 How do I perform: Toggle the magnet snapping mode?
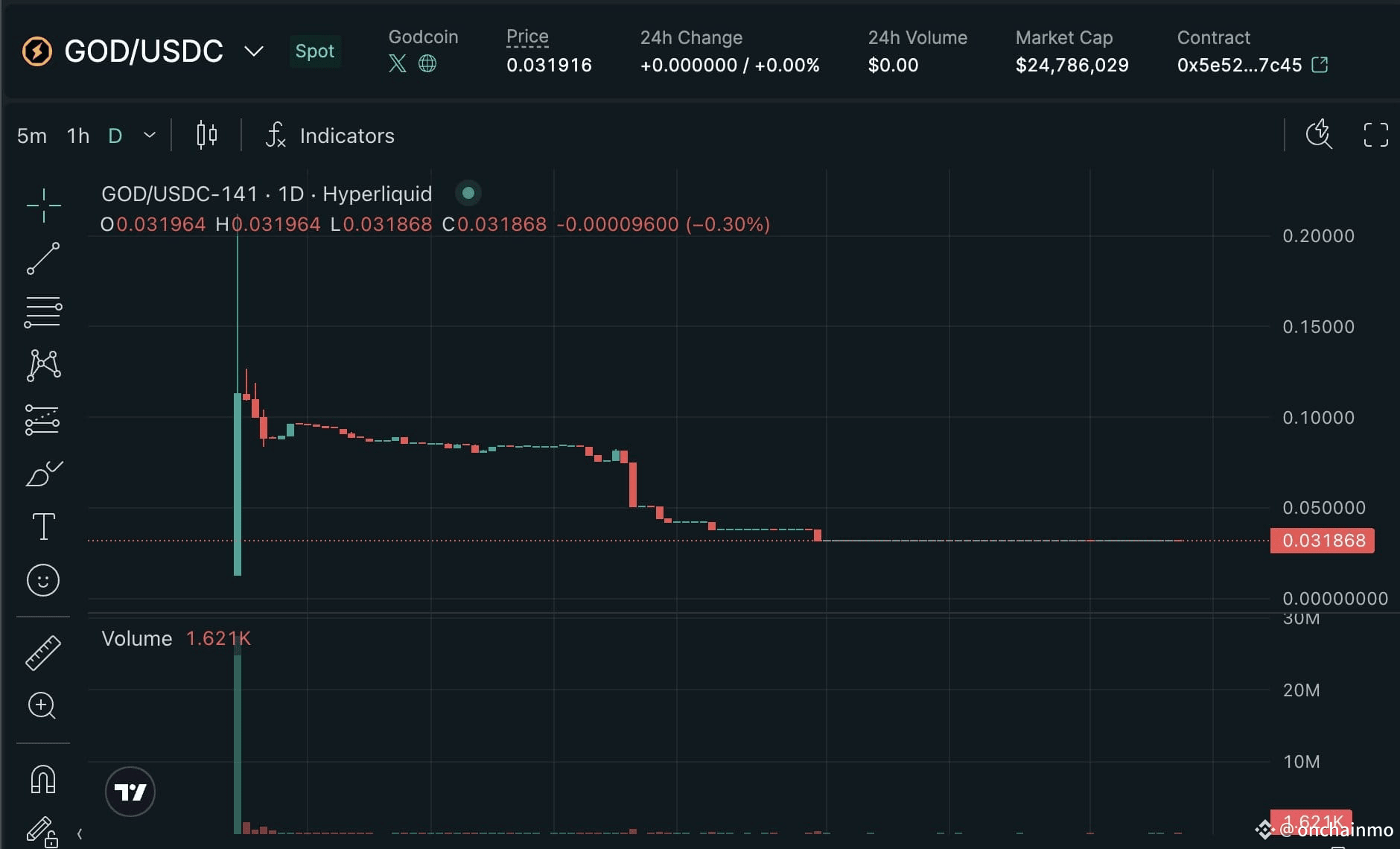point(43,779)
